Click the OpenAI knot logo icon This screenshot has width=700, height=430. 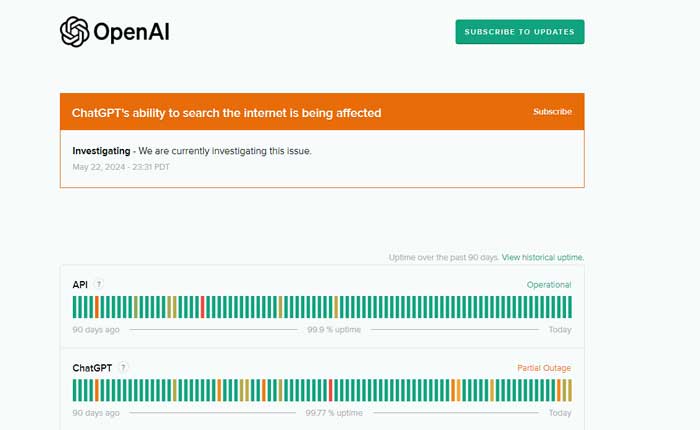pyautogui.click(x=74, y=32)
